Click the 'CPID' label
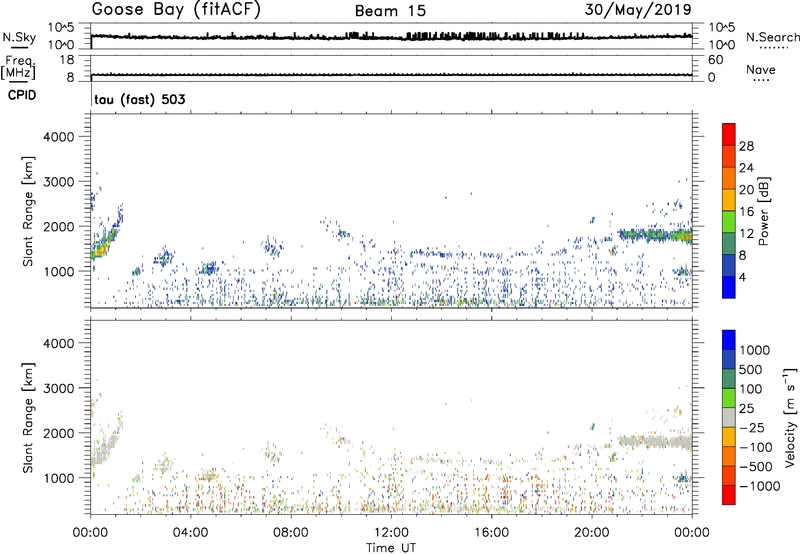The height and width of the screenshot is (554, 800). pyautogui.click(x=22, y=95)
